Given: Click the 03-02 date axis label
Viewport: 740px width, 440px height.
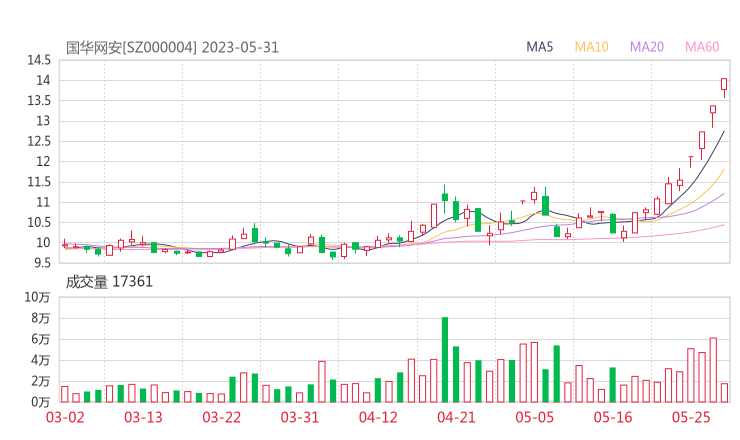Looking at the screenshot, I should [x=65, y=417].
